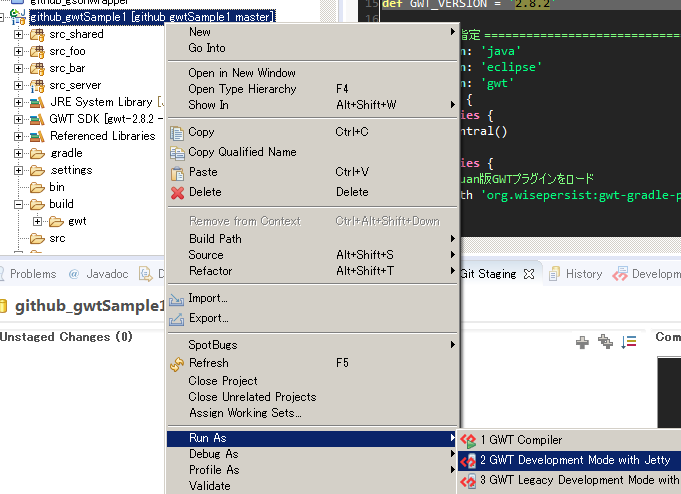Run as 3 GWT Legacy Development Mode
This screenshot has height=494, width=681.
point(569,481)
